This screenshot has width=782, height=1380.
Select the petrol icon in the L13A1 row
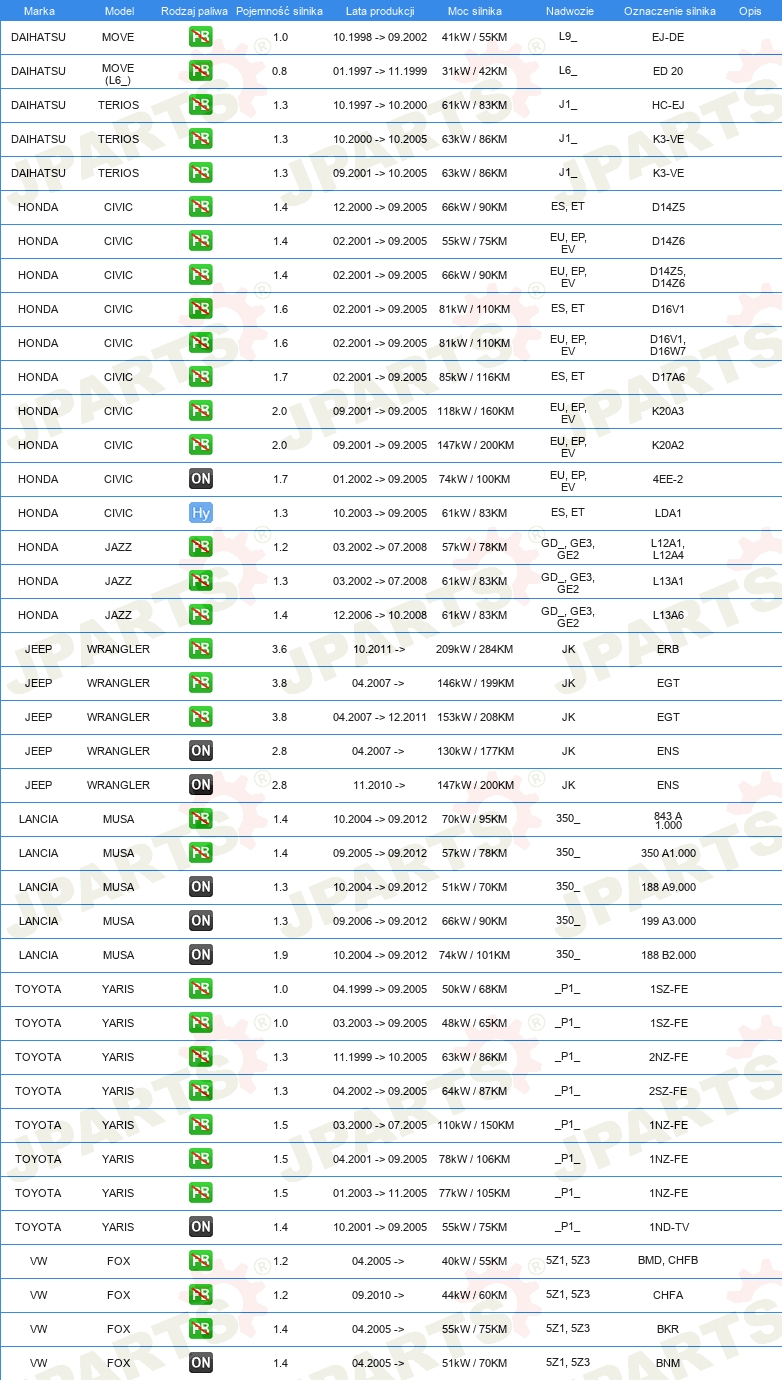click(x=201, y=581)
